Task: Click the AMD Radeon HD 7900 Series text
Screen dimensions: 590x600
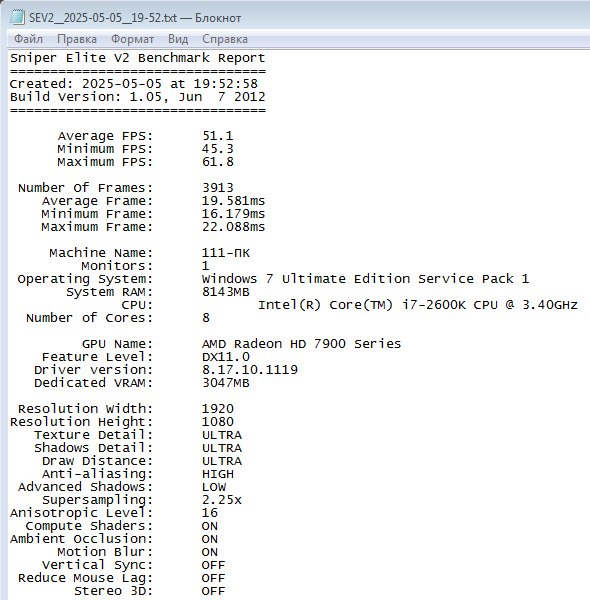Action: (x=302, y=344)
